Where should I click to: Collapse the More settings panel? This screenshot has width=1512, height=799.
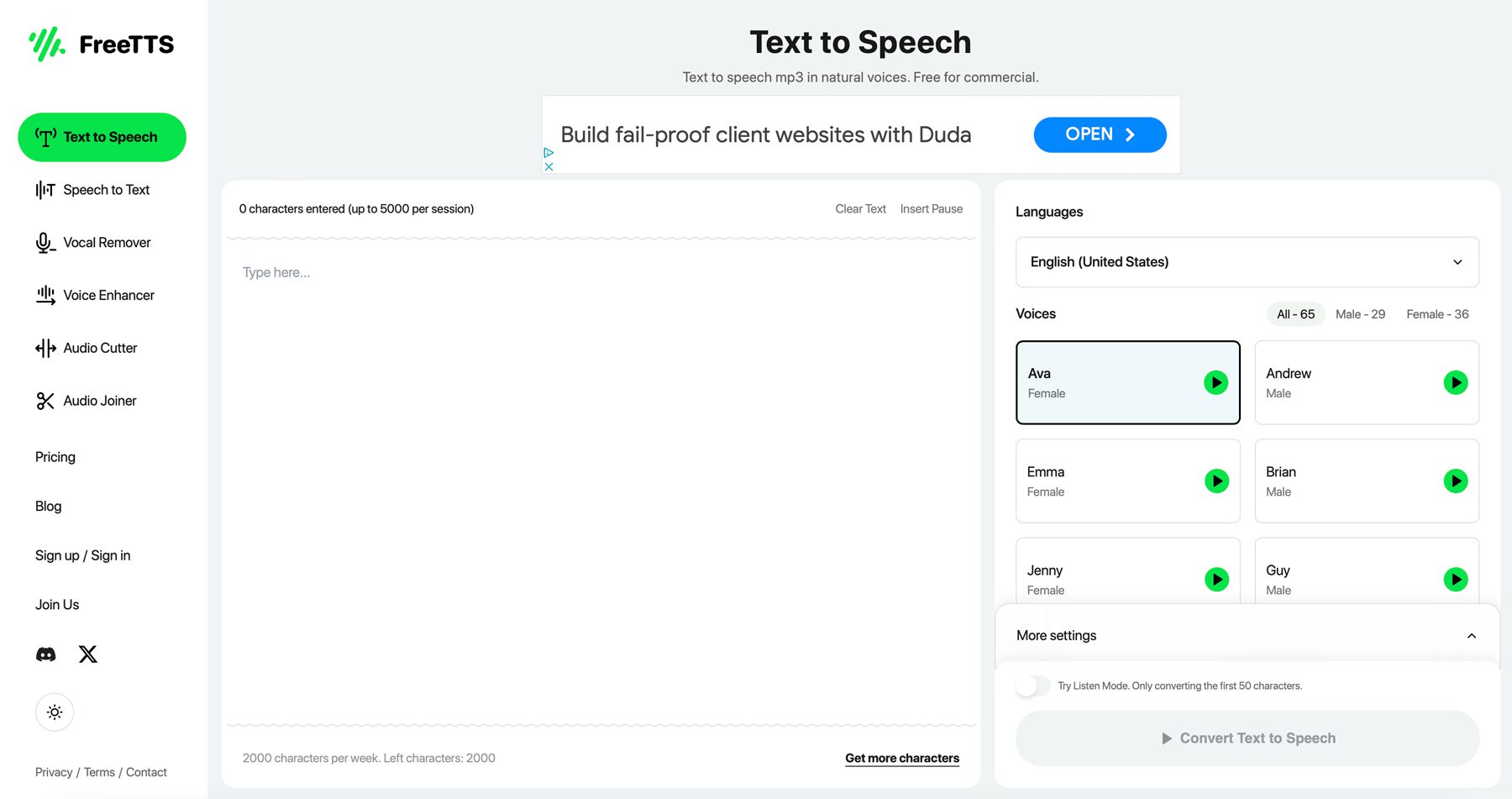tap(1472, 636)
